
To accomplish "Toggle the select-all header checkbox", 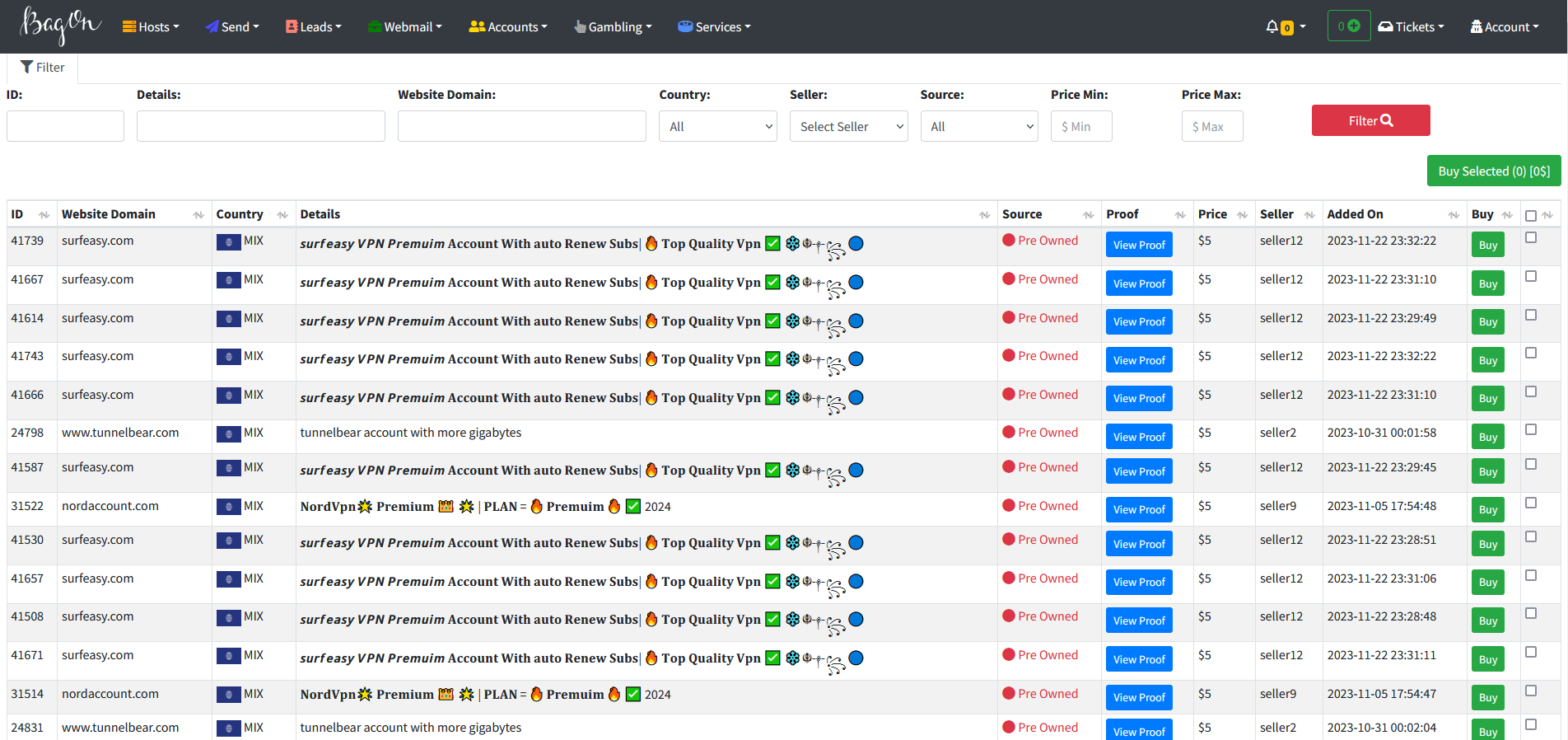I will tap(1531, 216).
